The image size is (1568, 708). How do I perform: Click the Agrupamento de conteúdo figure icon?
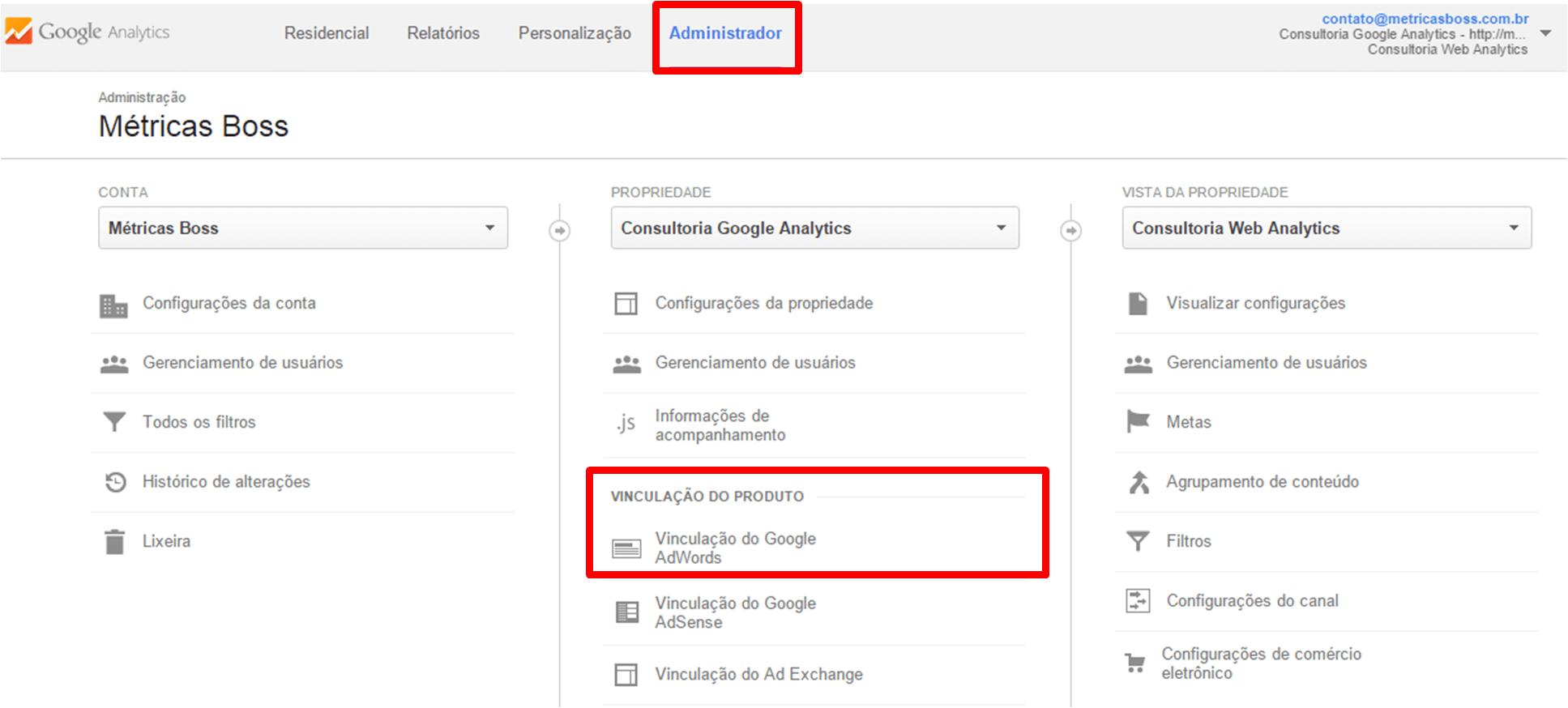click(x=1139, y=482)
